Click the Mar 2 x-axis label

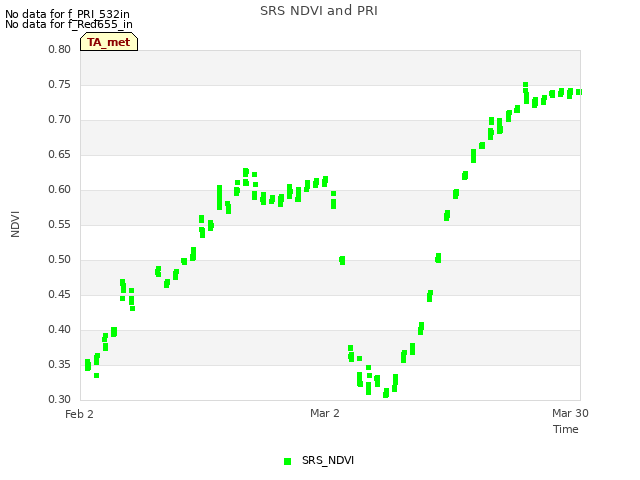point(325,413)
